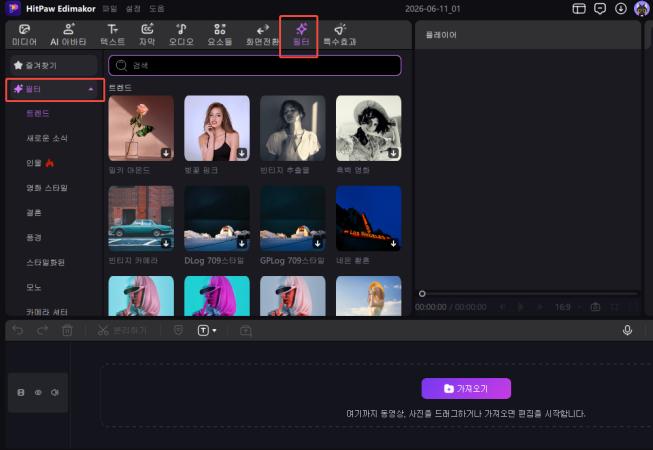Download the 벚꽃 핑크 filter via its arrow
The image size is (653, 450).
242,153
